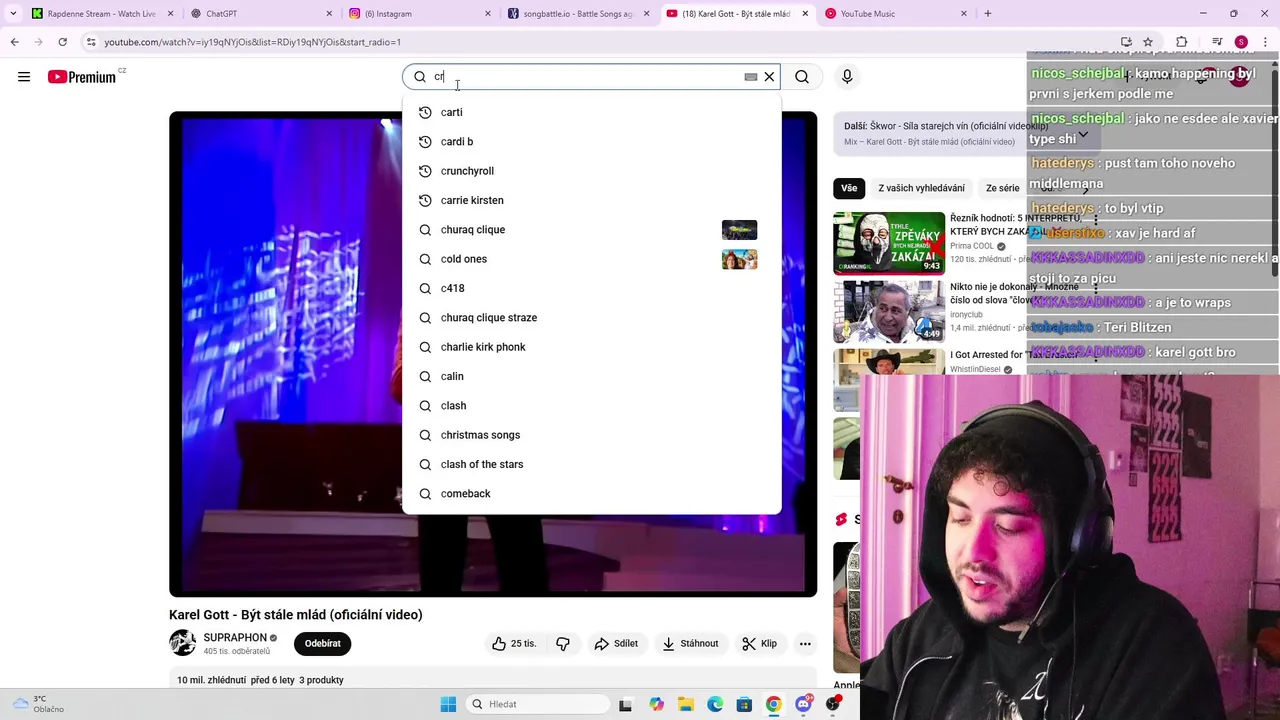
Task: Choose the 'clash' suggestion
Action: click(591, 406)
